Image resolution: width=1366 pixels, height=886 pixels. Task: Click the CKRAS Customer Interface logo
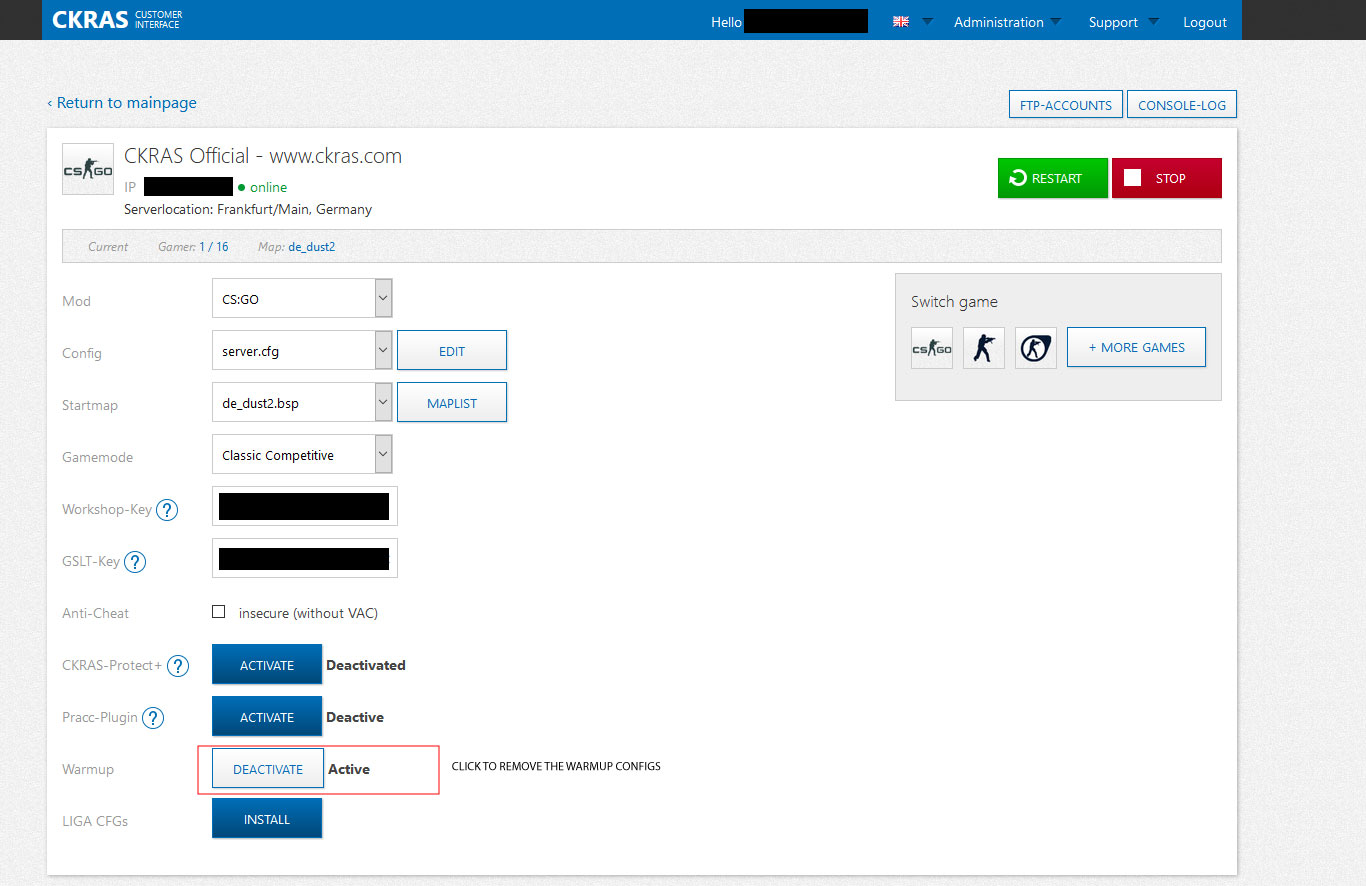[x=117, y=20]
